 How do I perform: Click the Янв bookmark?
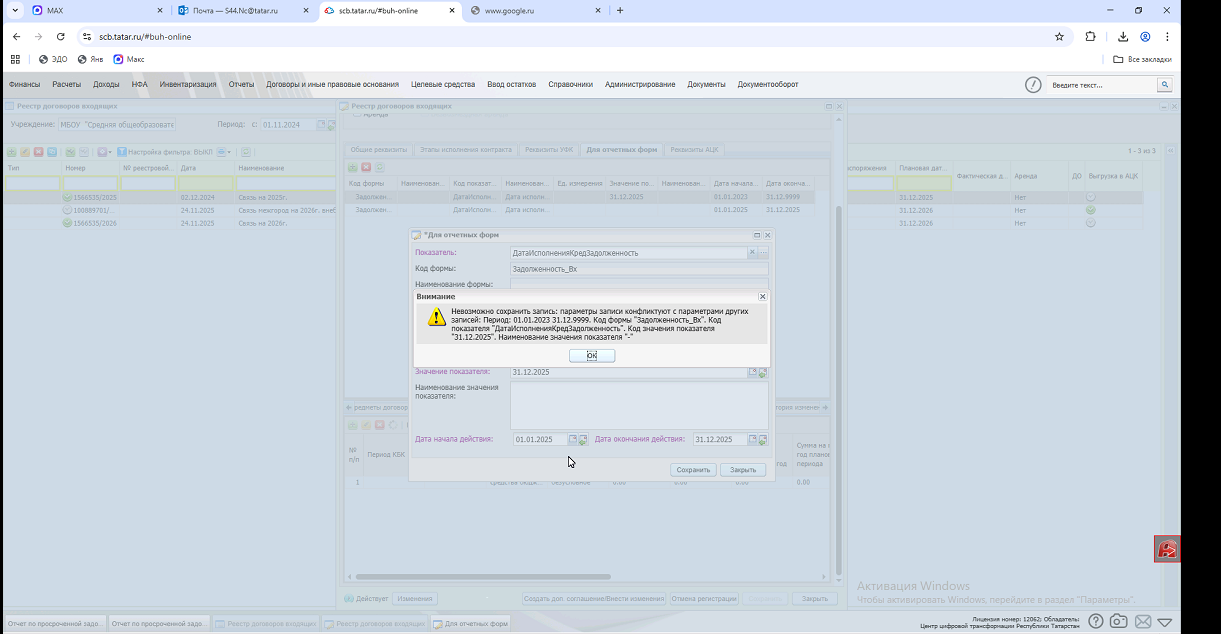coord(90,59)
